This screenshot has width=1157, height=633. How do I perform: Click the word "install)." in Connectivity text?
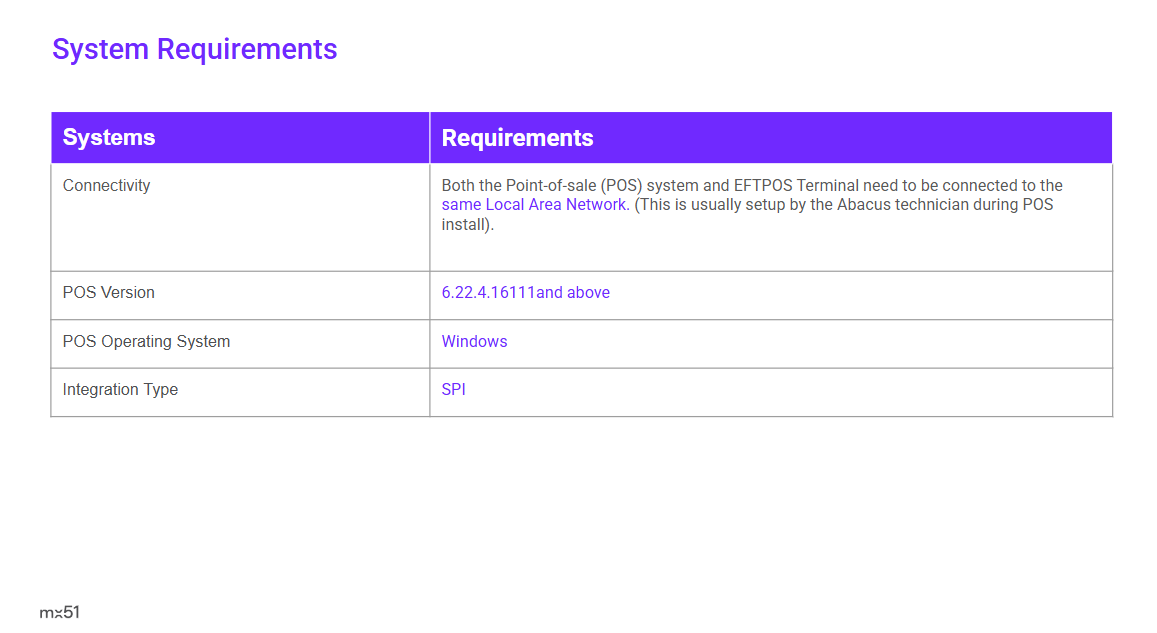[x=468, y=225]
